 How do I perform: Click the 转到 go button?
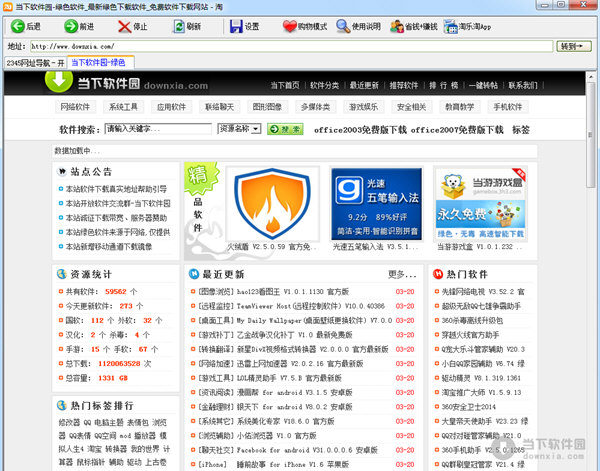pyautogui.click(x=574, y=46)
